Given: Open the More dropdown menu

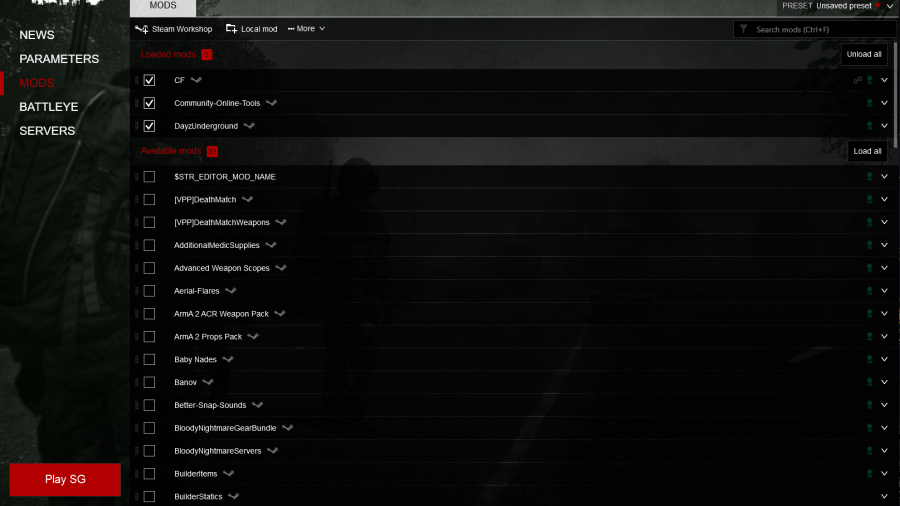Looking at the screenshot, I should (307, 29).
